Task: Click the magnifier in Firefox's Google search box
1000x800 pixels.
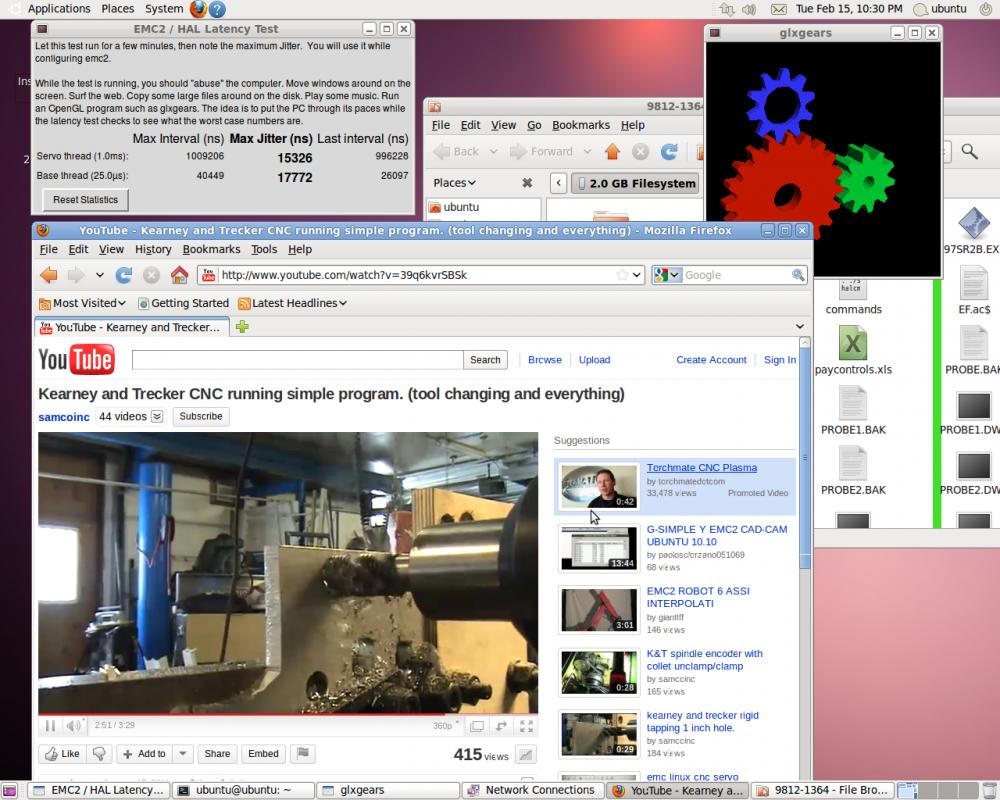Action: coord(798,275)
